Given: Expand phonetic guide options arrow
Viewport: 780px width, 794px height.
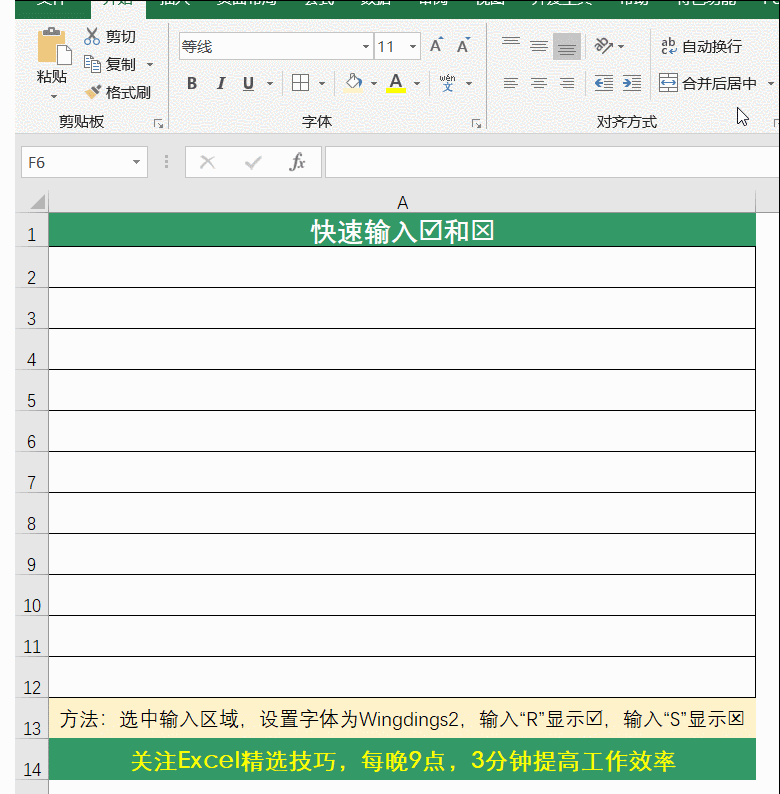Looking at the screenshot, I should 469,83.
